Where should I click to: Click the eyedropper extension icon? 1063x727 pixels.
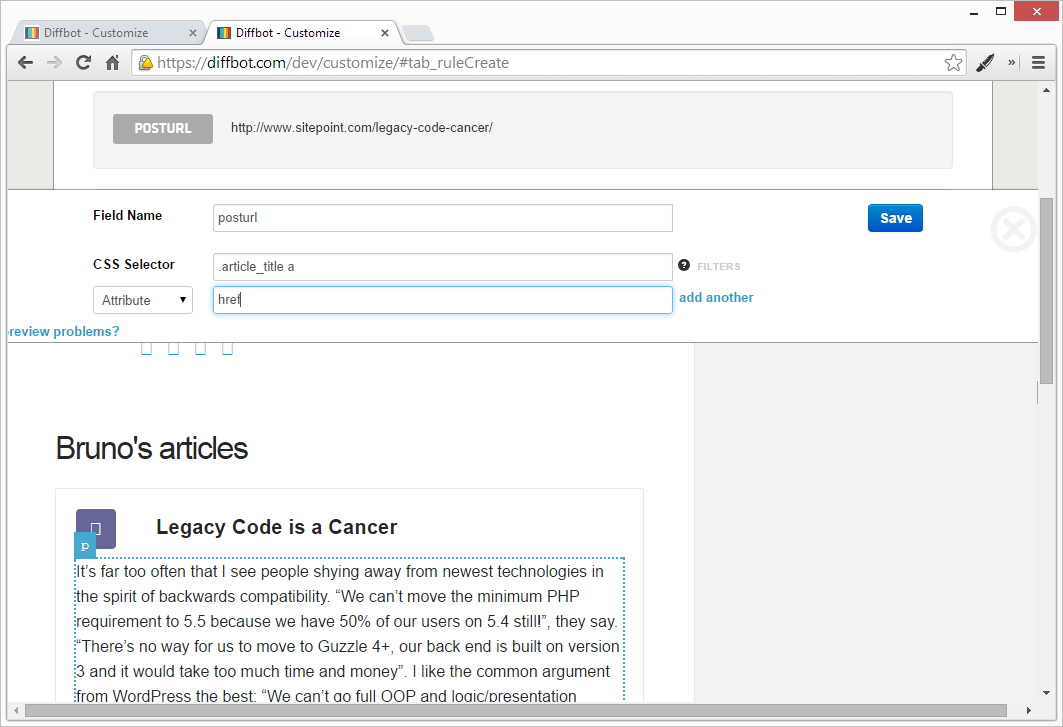(985, 62)
